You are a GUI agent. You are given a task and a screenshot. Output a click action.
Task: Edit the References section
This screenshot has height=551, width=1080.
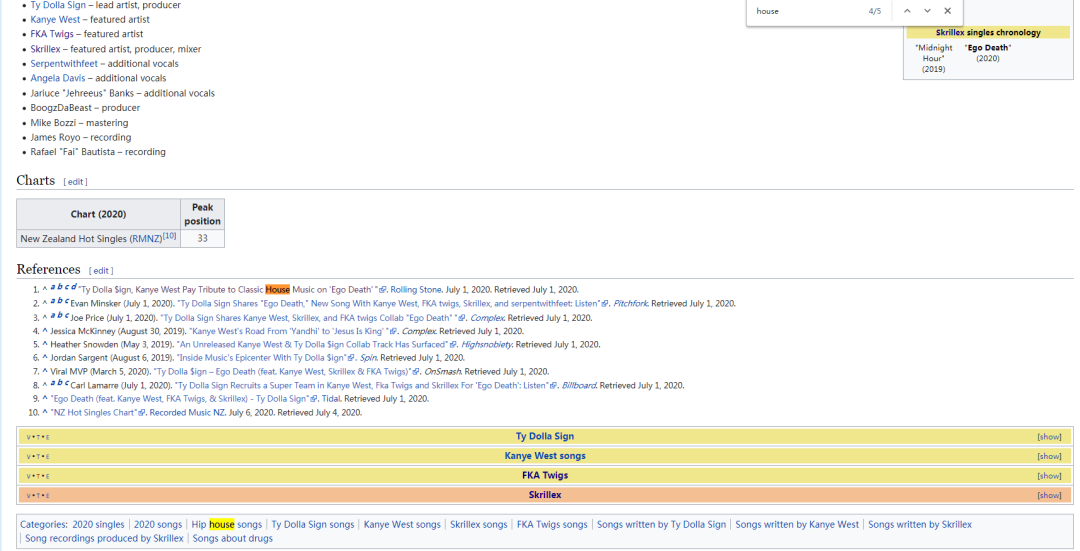click(101, 271)
